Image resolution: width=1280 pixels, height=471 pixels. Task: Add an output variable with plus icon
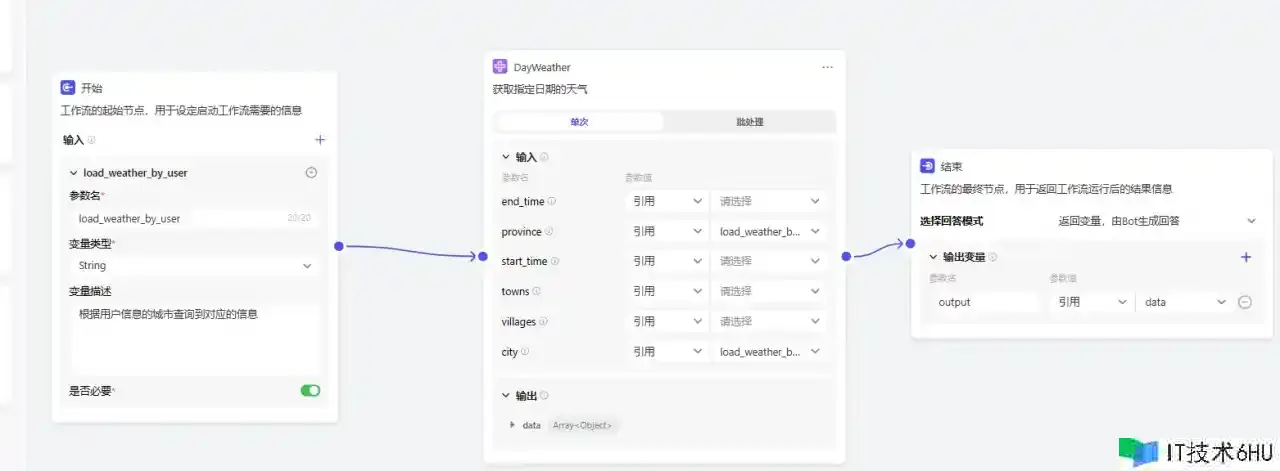point(1245,257)
